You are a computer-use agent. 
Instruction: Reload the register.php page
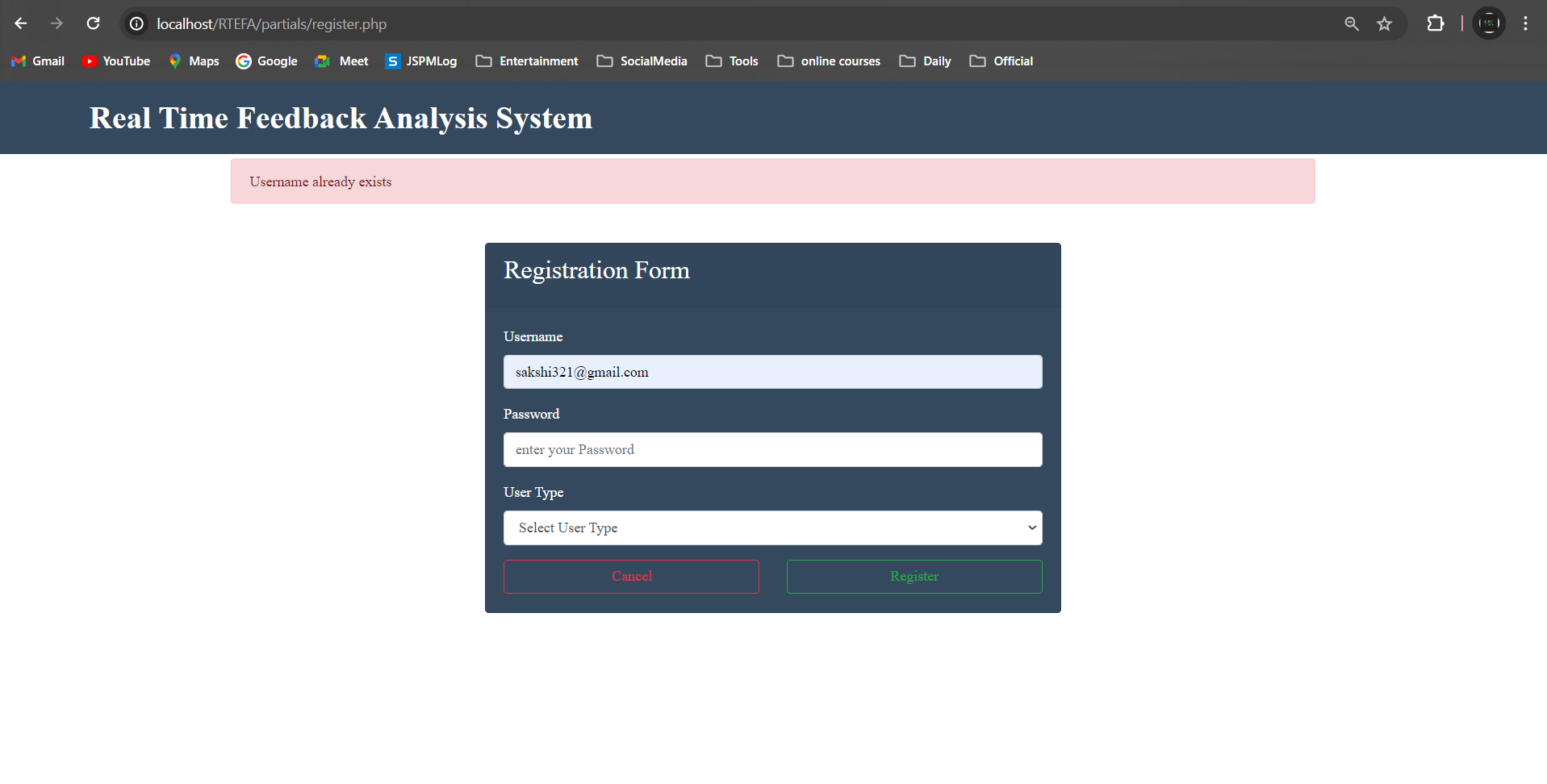pos(93,23)
